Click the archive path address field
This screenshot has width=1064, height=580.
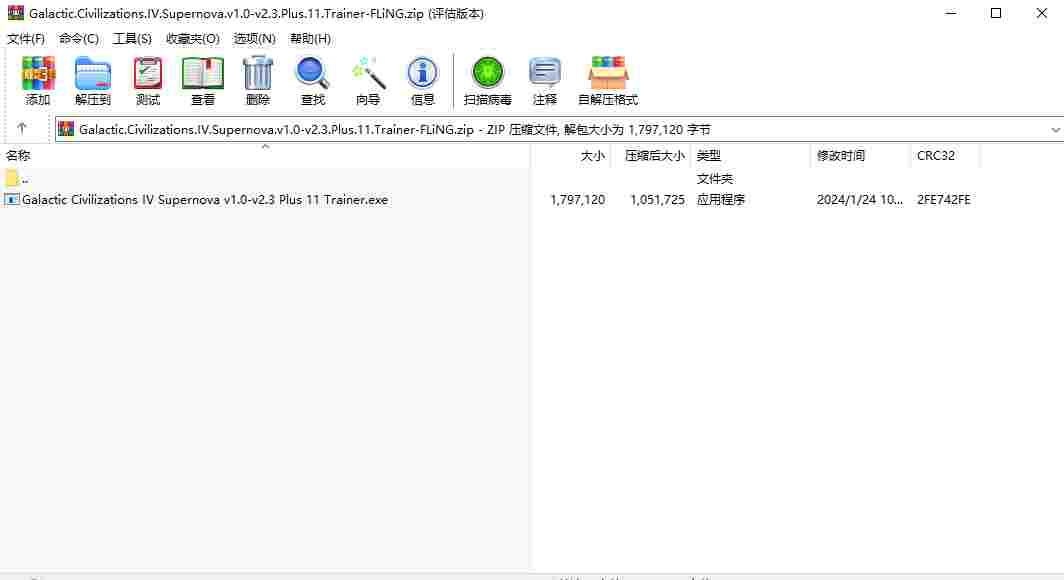[x=559, y=129]
